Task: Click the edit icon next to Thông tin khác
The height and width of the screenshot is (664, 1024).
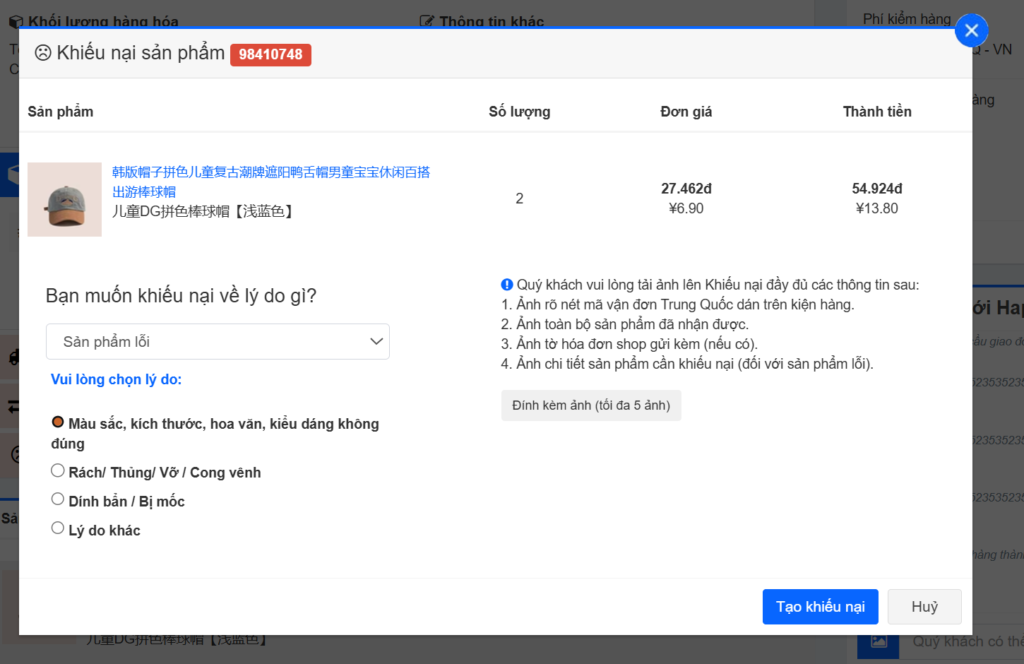Action: [427, 21]
